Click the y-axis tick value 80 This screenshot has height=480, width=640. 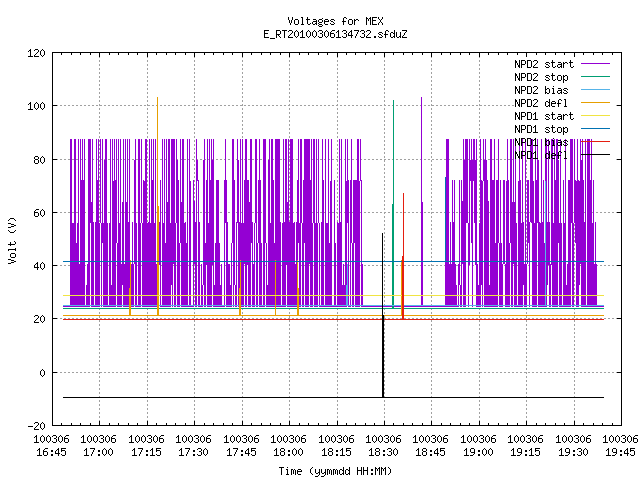click(x=39, y=160)
